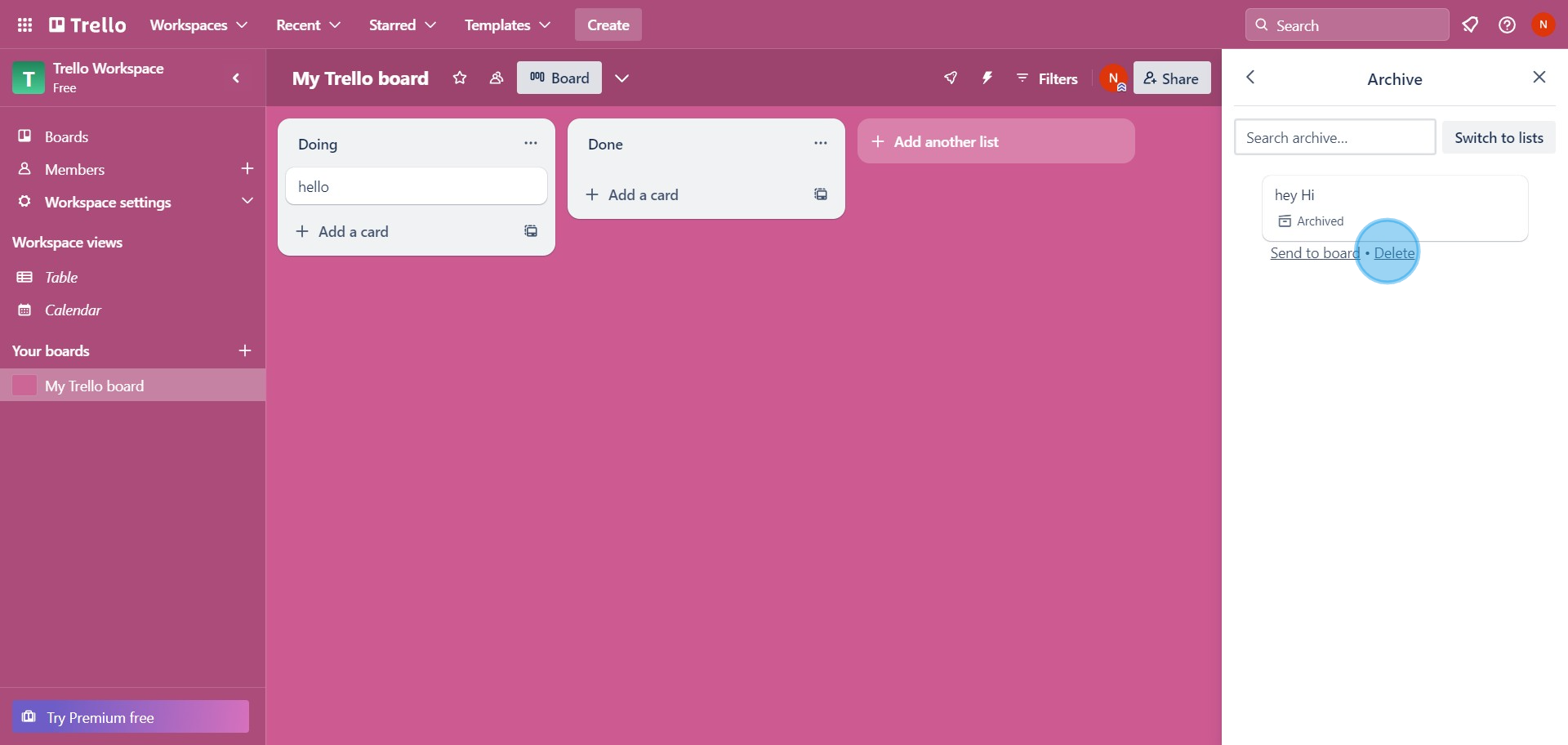The width and height of the screenshot is (1568, 745).
Task: Open board views switcher chevron
Action: [622, 78]
